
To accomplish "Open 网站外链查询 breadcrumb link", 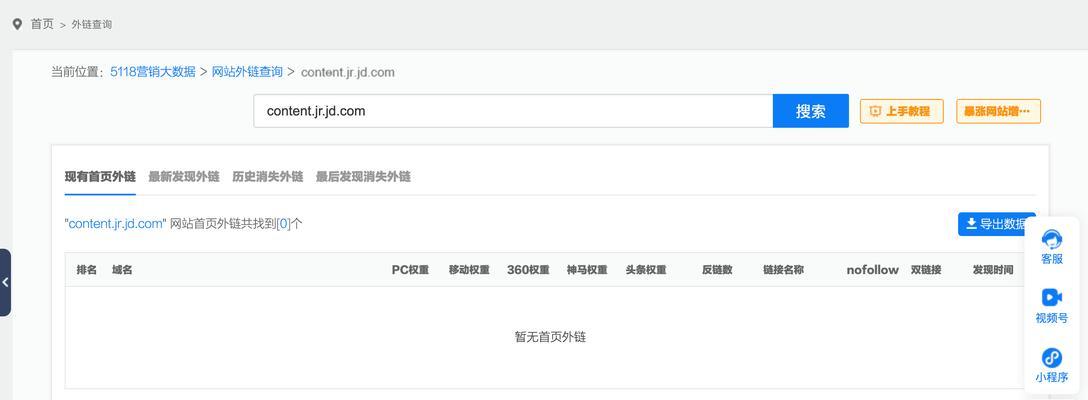I will 247,72.
